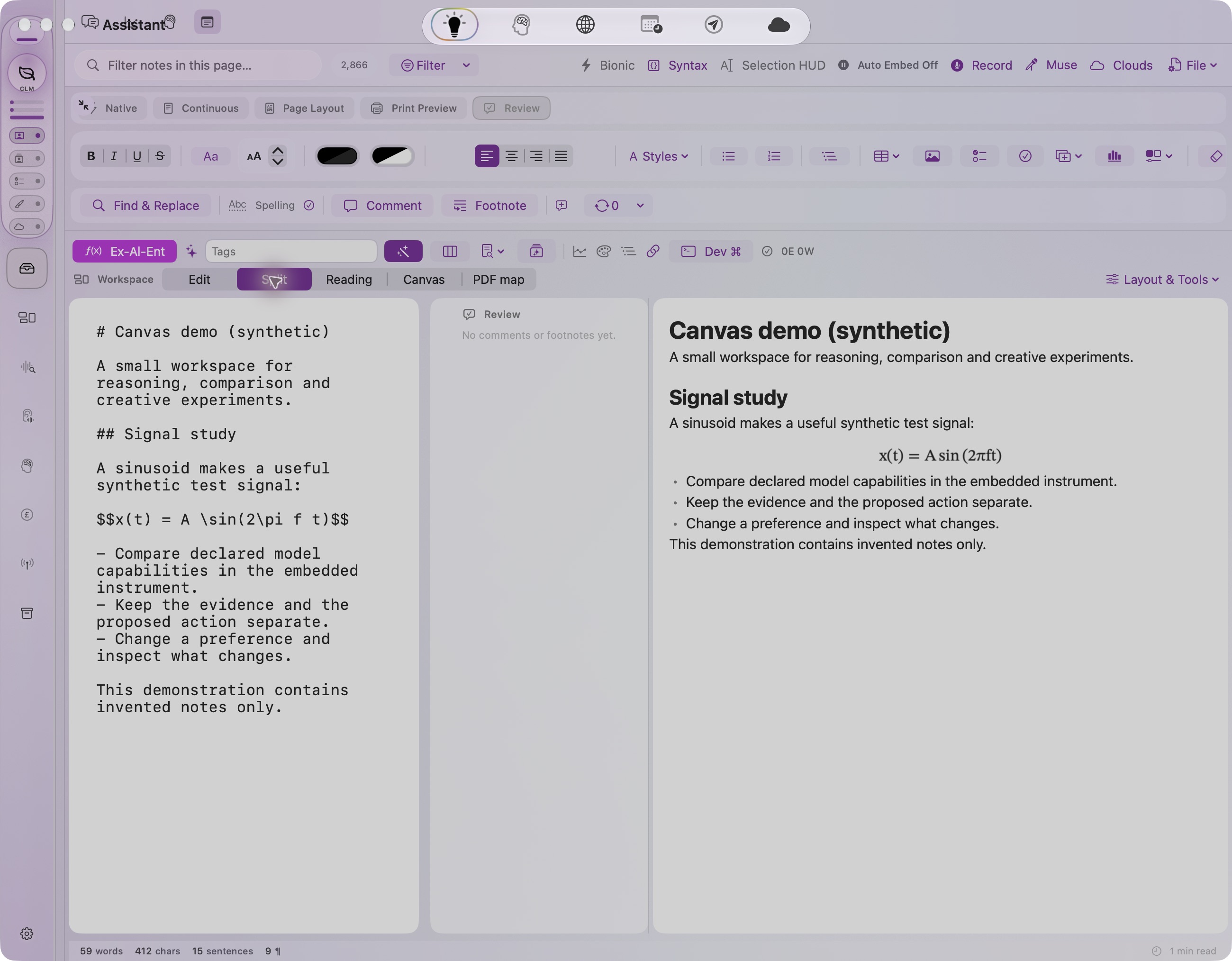Switch to the Reading tab
1232x961 pixels.
click(x=349, y=280)
